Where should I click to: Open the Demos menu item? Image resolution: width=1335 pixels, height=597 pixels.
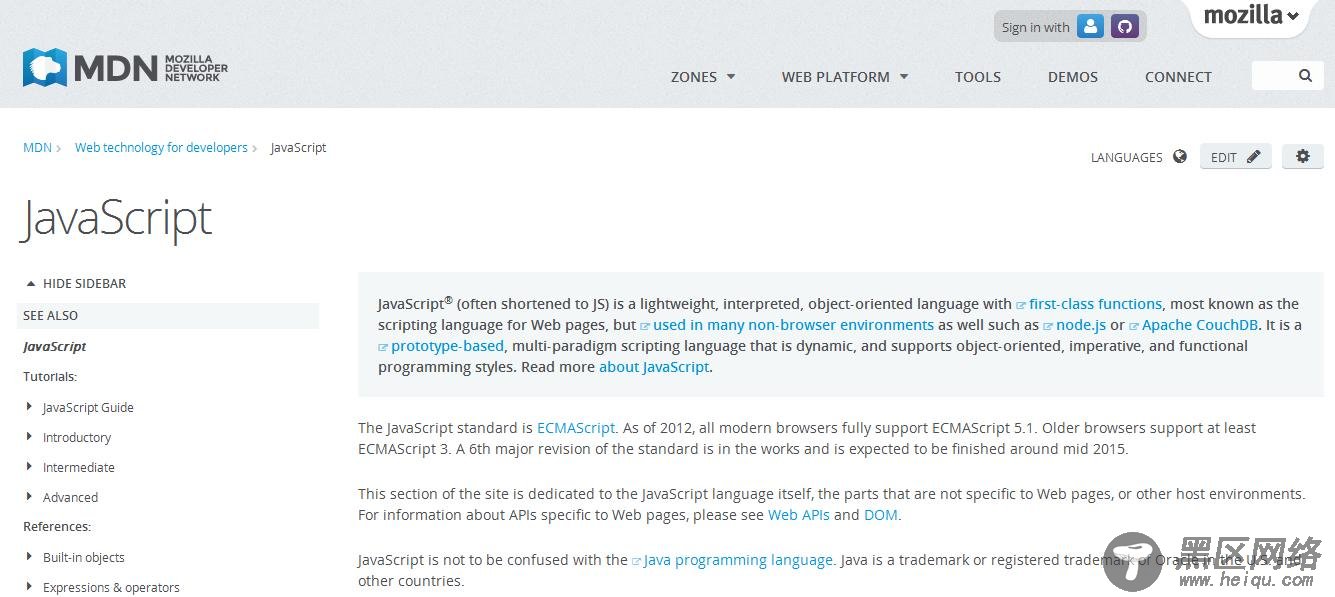pos(1073,77)
